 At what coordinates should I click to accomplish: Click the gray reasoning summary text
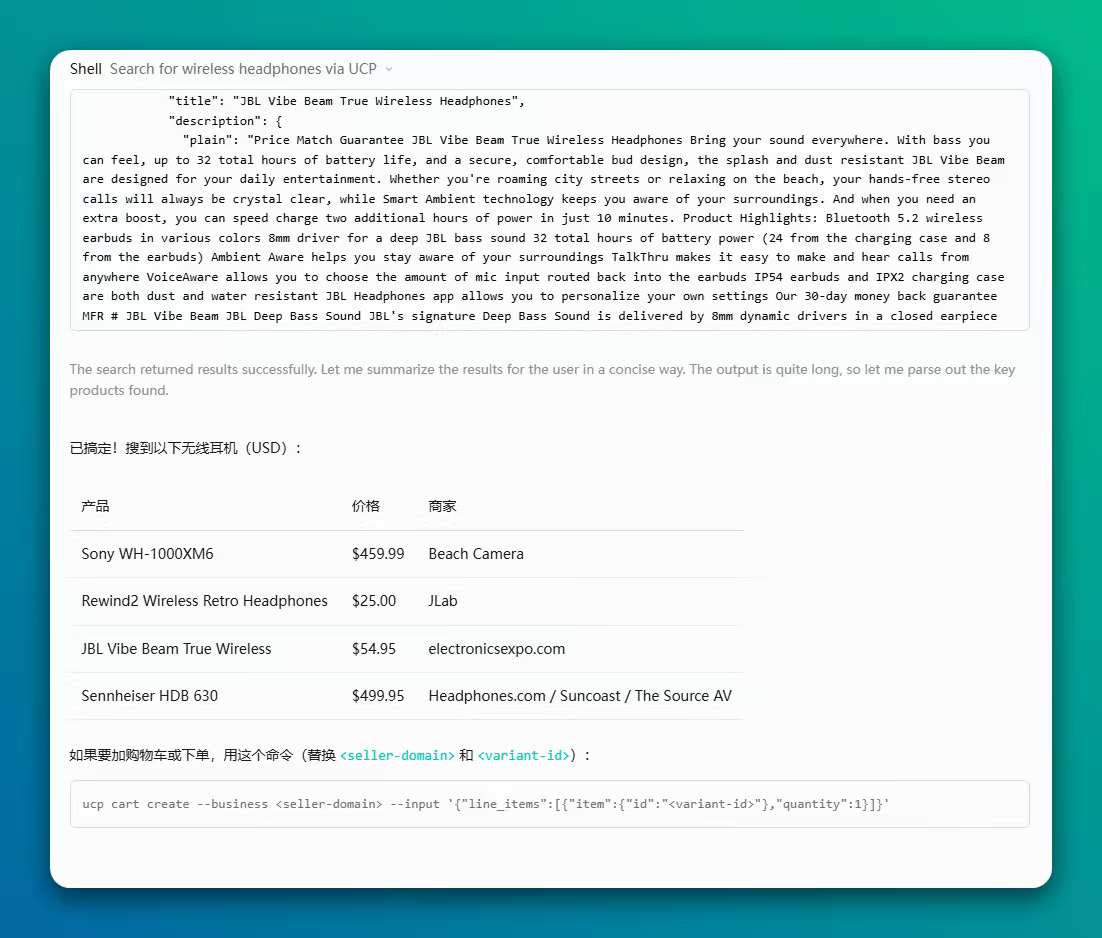pos(542,379)
